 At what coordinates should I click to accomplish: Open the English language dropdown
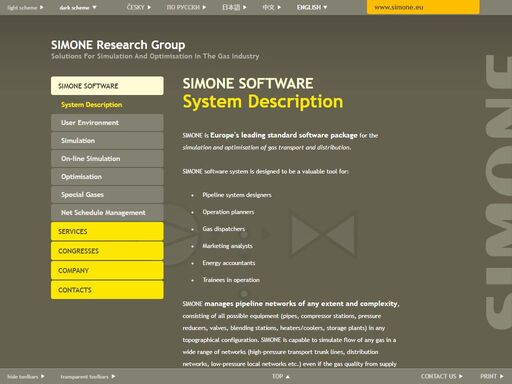(x=312, y=7)
